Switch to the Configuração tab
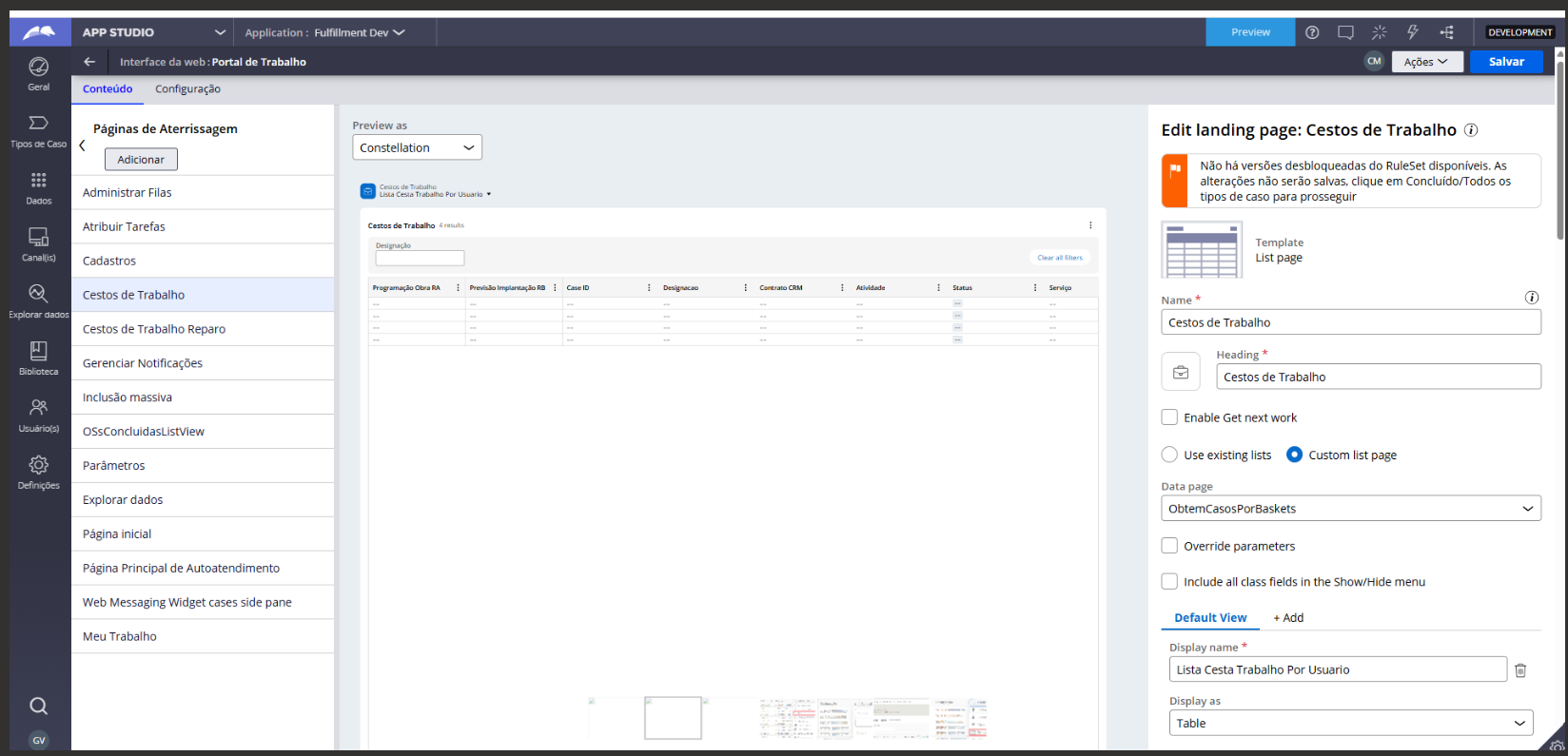Image resolution: width=1568 pixels, height=756 pixels. [x=187, y=89]
